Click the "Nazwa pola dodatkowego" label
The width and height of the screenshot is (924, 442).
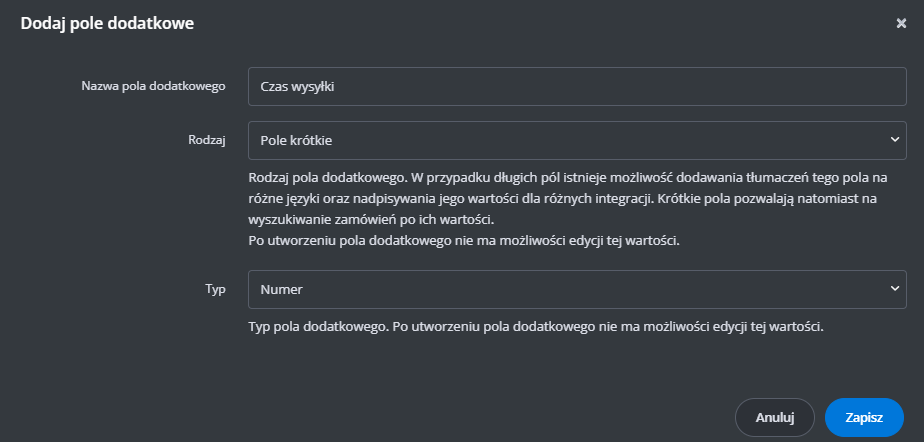[x=153, y=86]
